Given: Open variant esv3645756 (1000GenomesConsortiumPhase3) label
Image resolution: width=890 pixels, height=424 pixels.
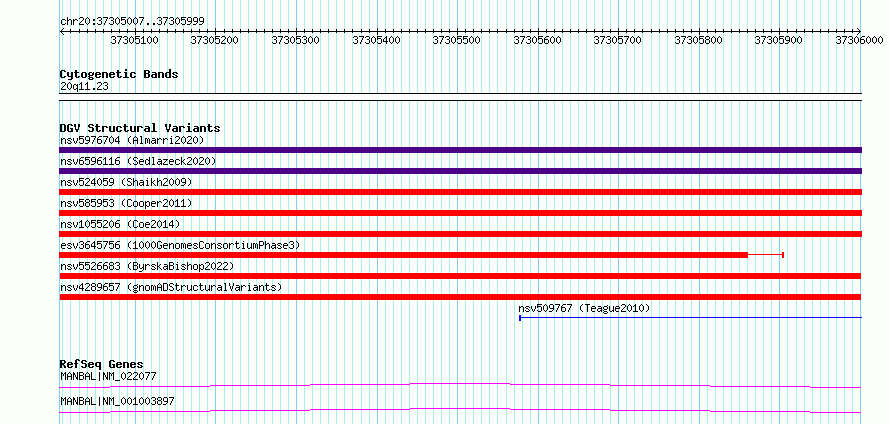Looking at the screenshot, I should pos(180,245).
